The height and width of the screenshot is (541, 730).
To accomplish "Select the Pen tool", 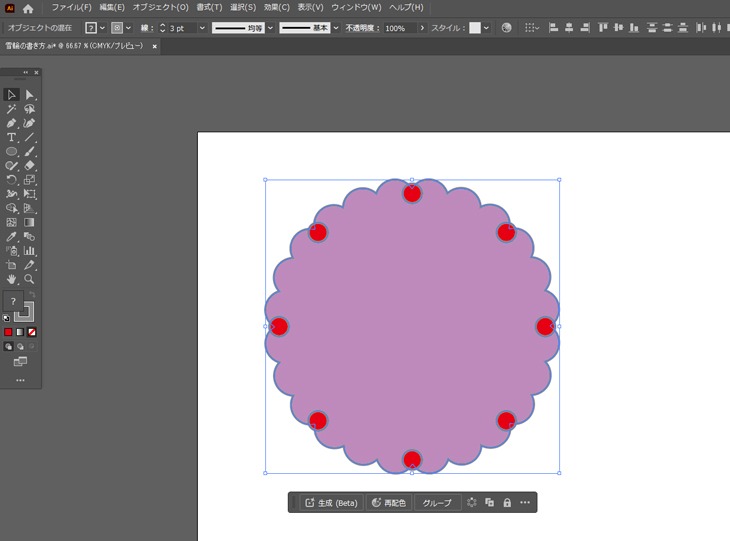I will coord(12,123).
